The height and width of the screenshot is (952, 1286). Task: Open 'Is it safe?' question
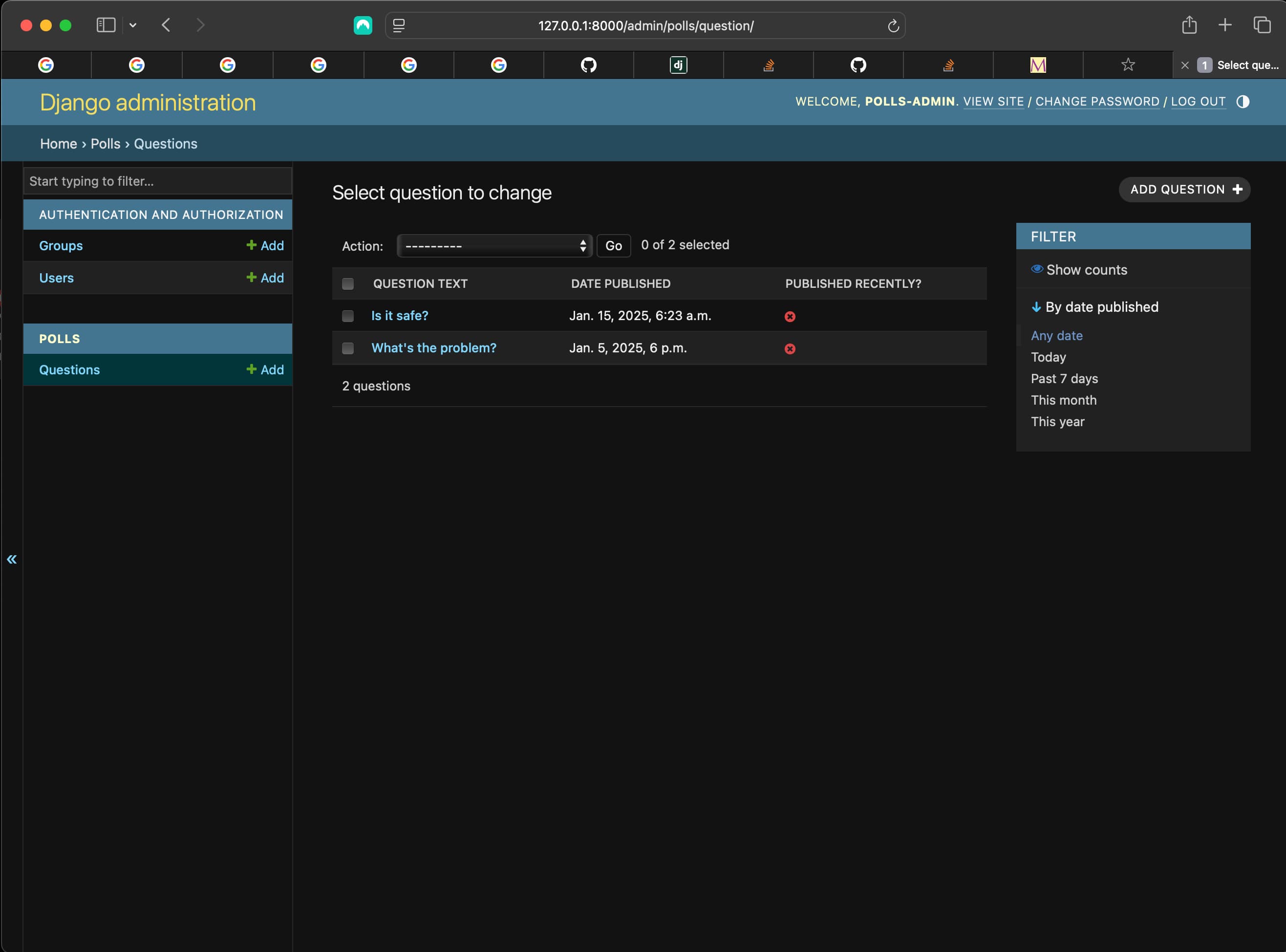coord(399,316)
